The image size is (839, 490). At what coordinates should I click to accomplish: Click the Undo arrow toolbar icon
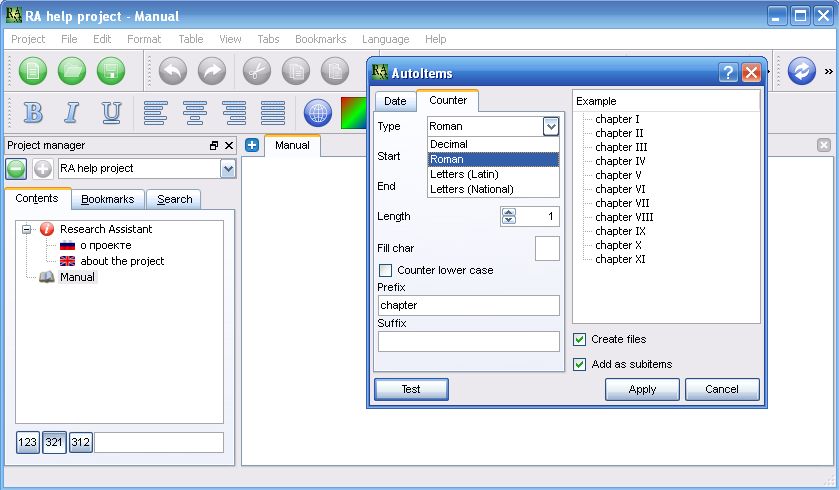(x=173, y=71)
